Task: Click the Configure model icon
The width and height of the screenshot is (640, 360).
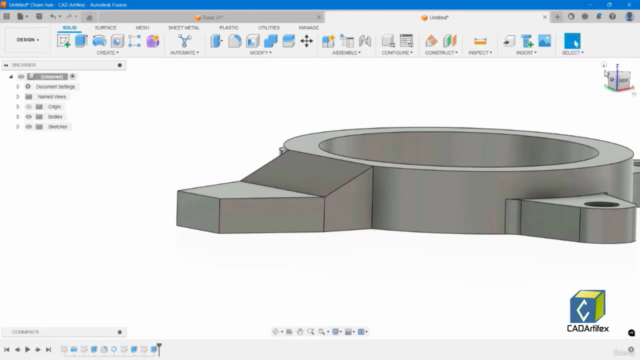Action: pos(388,41)
